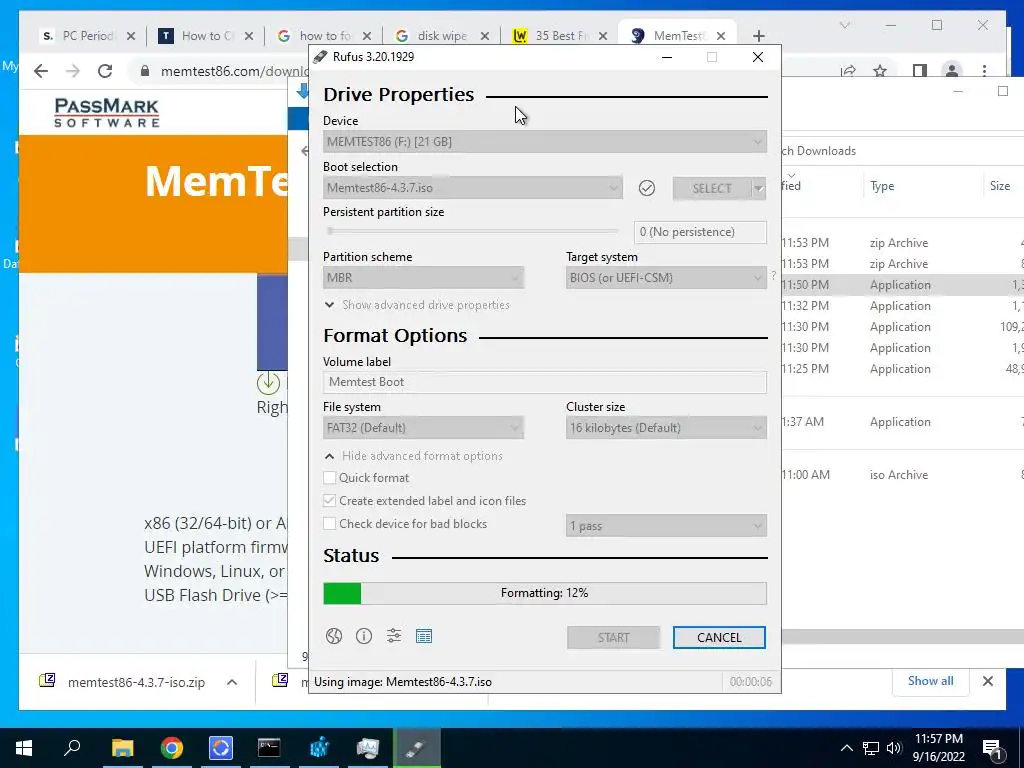
Task: Open Partition scheme MBR dropdown
Action: click(x=423, y=278)
